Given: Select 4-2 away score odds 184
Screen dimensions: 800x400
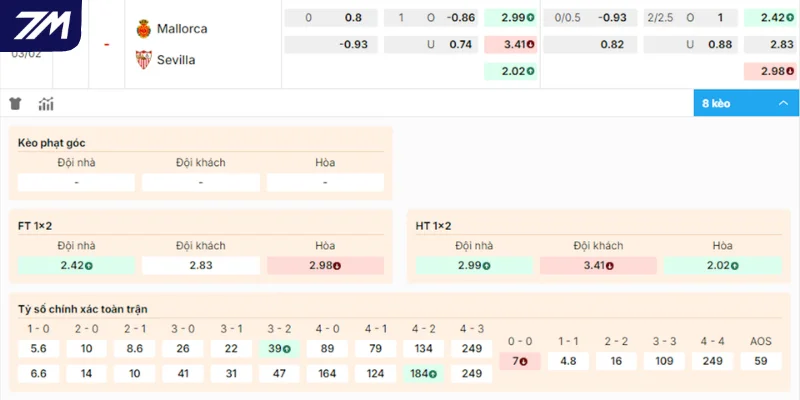Looking at the screenshot, I should [x=426, y=374].
